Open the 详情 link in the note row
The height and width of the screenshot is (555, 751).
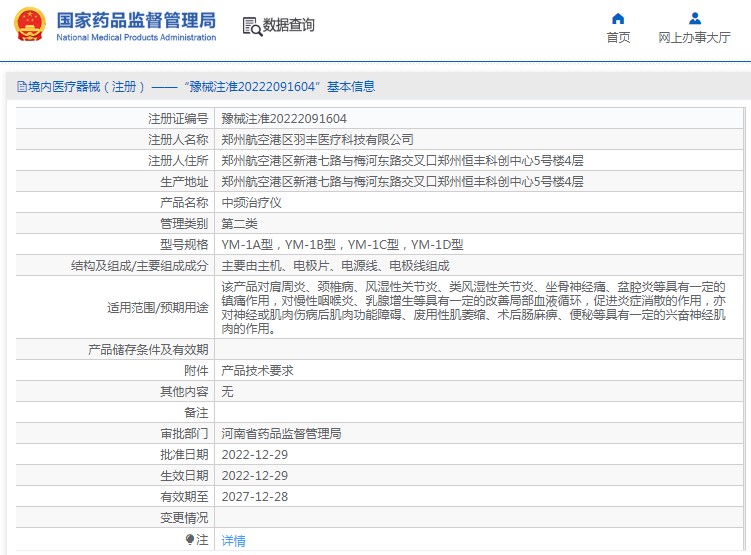pyautogui.click(x=233, y=540)
